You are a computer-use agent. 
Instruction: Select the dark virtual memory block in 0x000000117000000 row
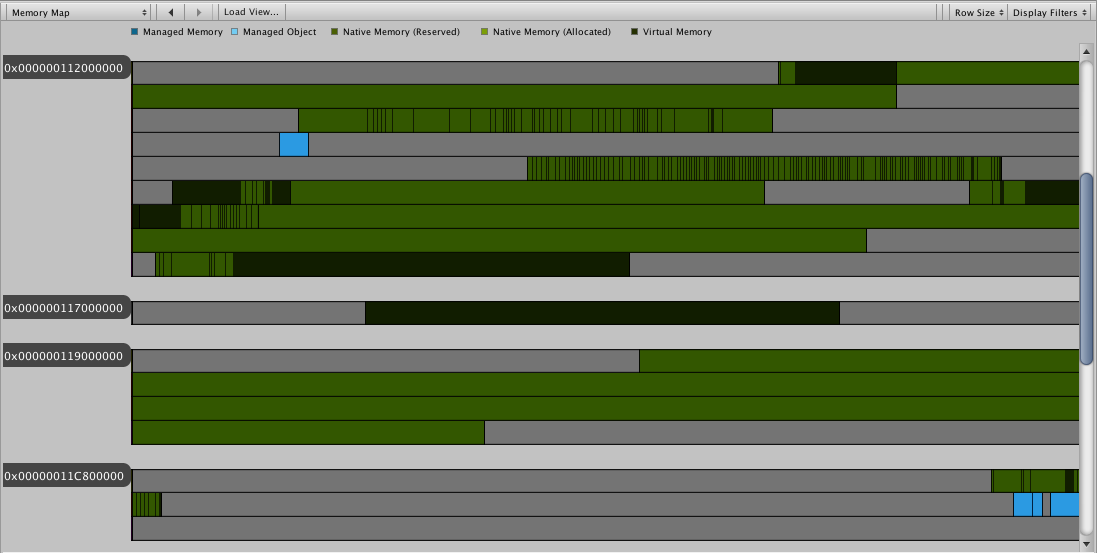pyautogui.click(x=602, y=313)
